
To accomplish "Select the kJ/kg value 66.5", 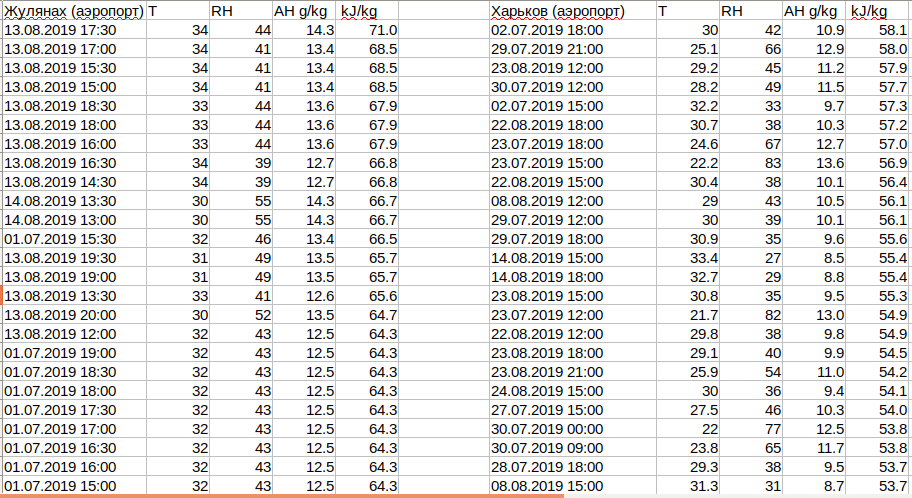I will [x=367, y=239].
